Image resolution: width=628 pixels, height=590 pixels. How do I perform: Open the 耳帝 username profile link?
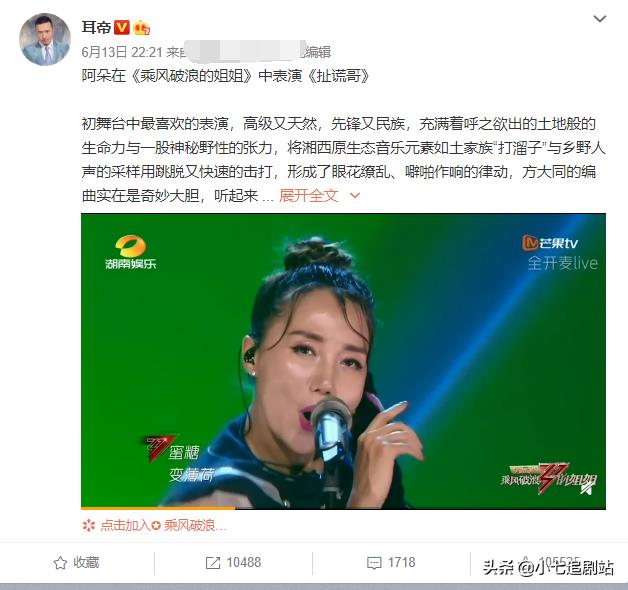tap(96, 28)
